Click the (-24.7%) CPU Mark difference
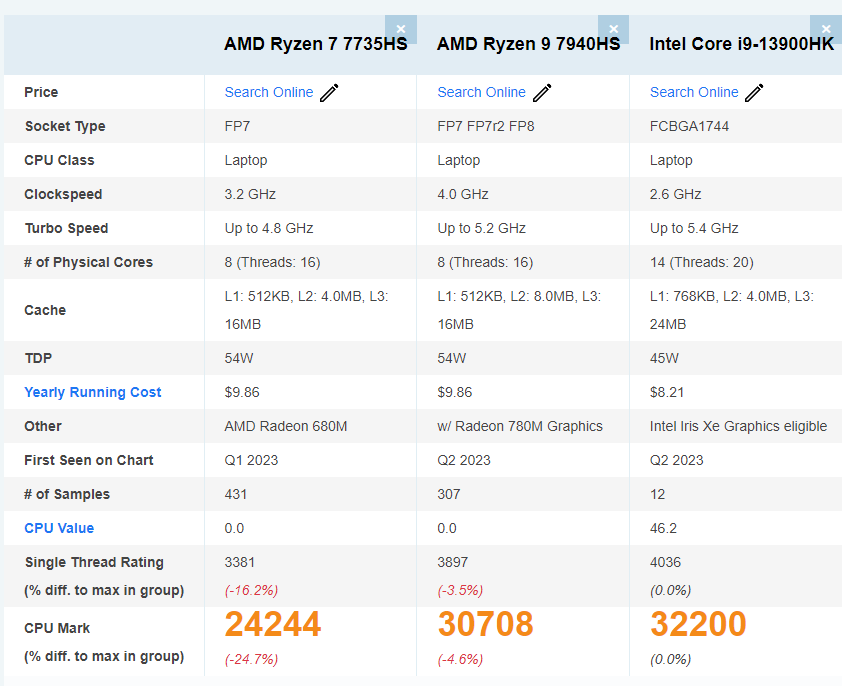The height and width of the screenshot is (686, 842). coord(251,659)
